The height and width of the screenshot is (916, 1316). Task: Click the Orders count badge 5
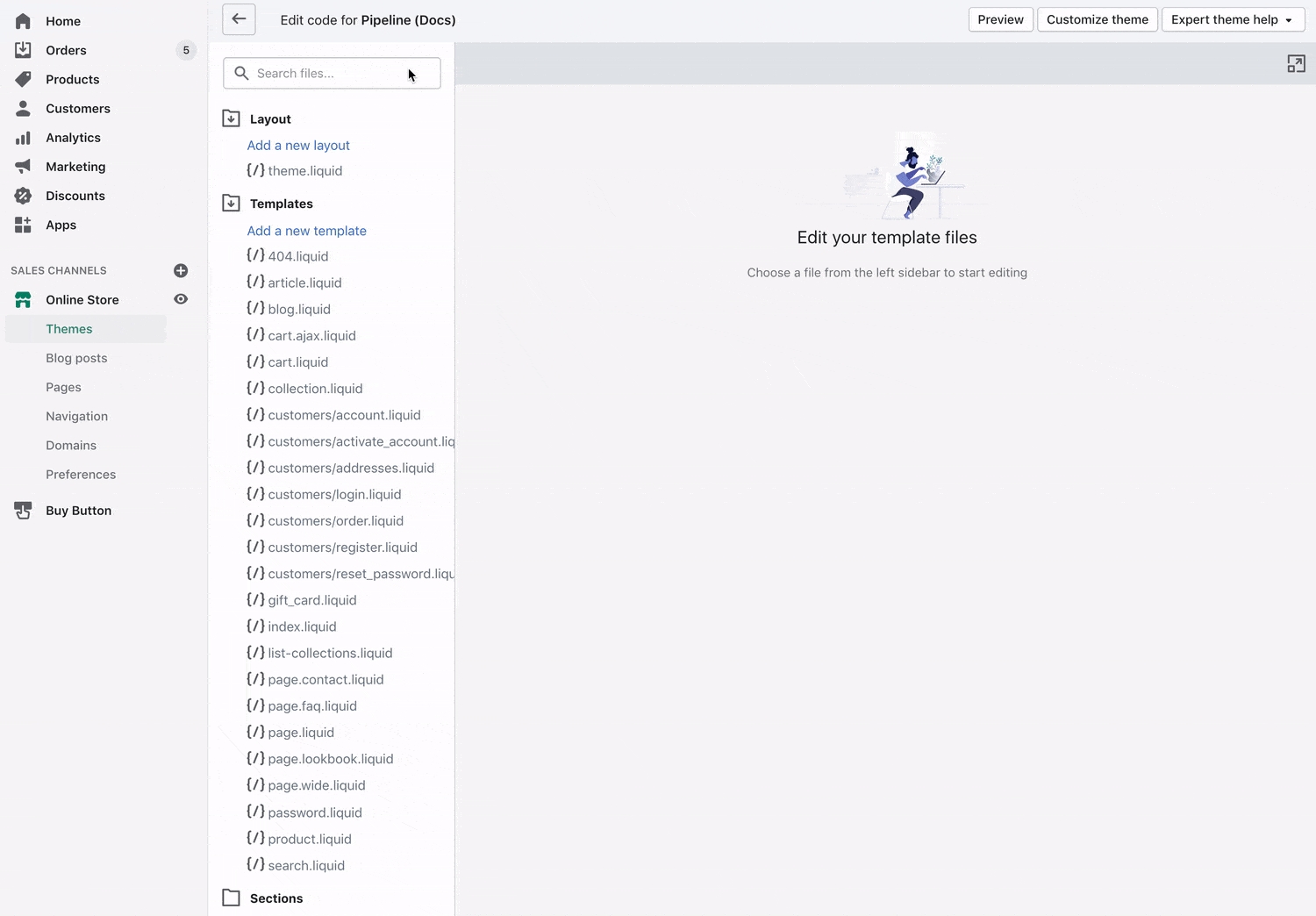186,50
